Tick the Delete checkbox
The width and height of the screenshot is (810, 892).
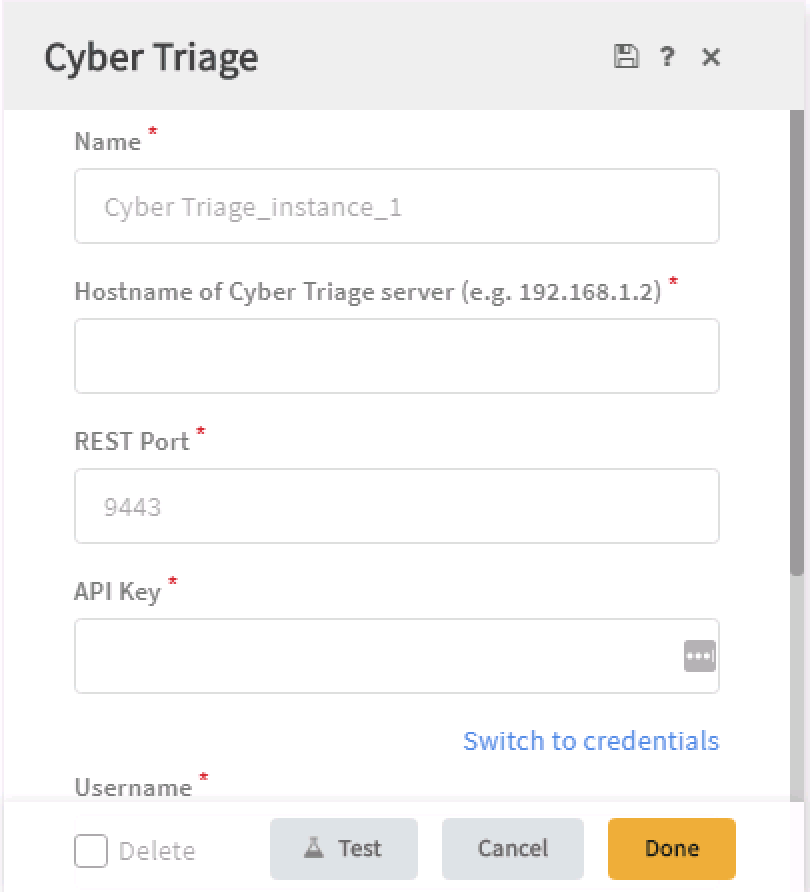click(91, 851)
